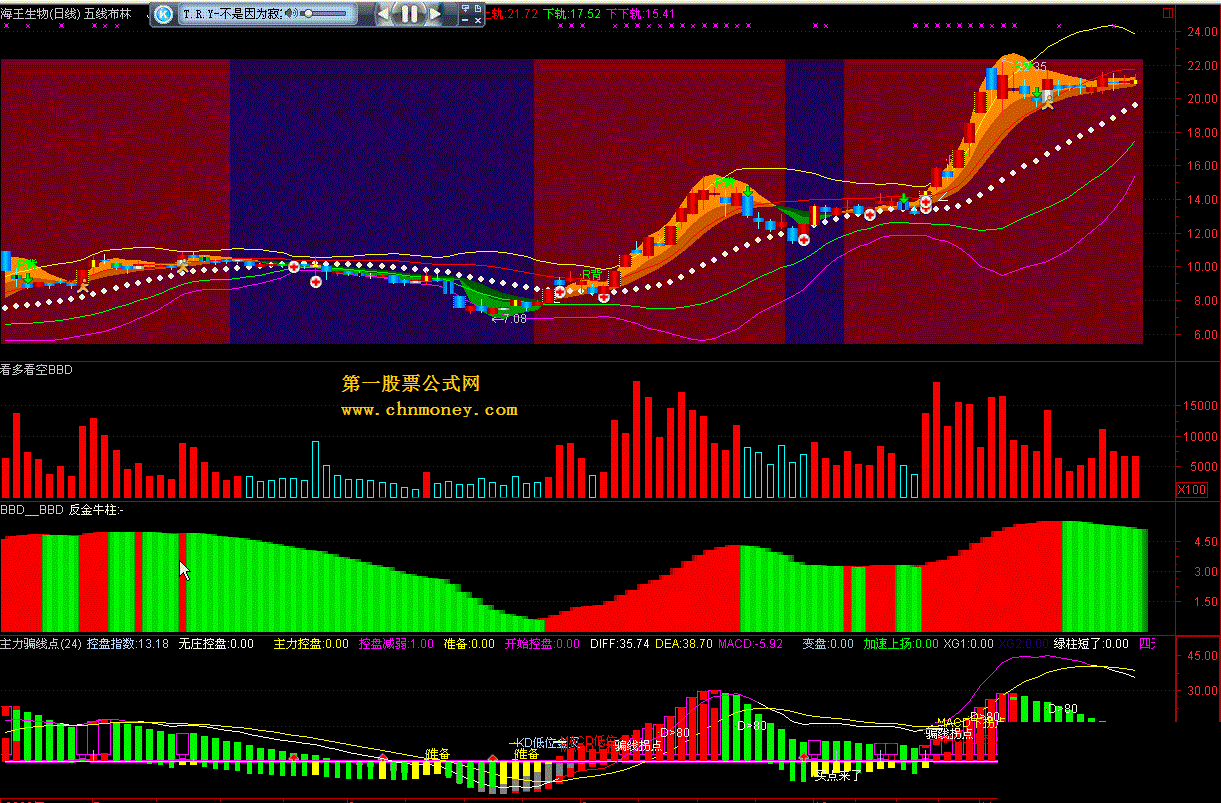Skip to the previous track
This screenshot has width=1221, height=803.
tap(382, 14)
